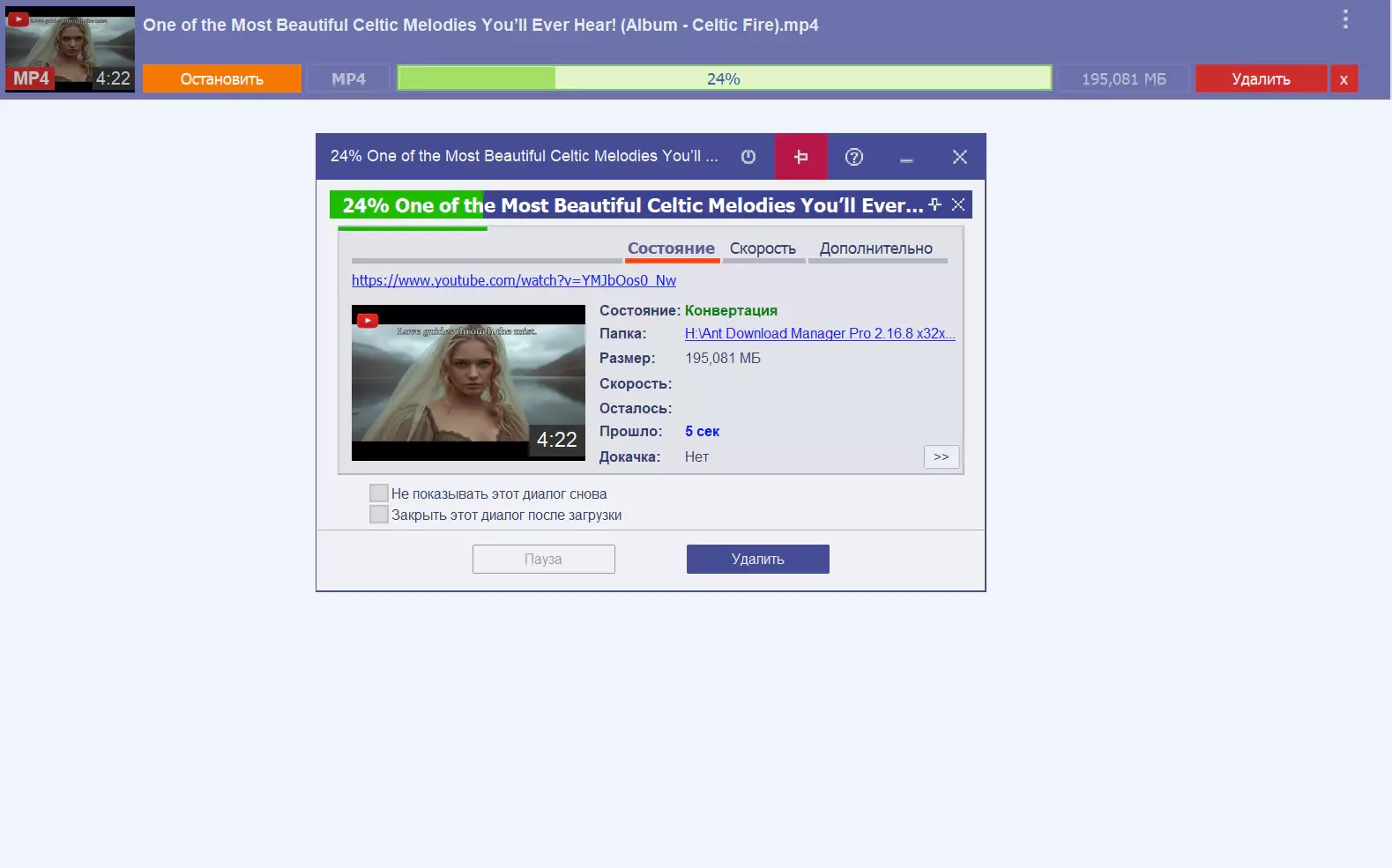Click the 24% progress bar in top row
This screenshot has width=1392, height=868.
[x=725, y=78]
